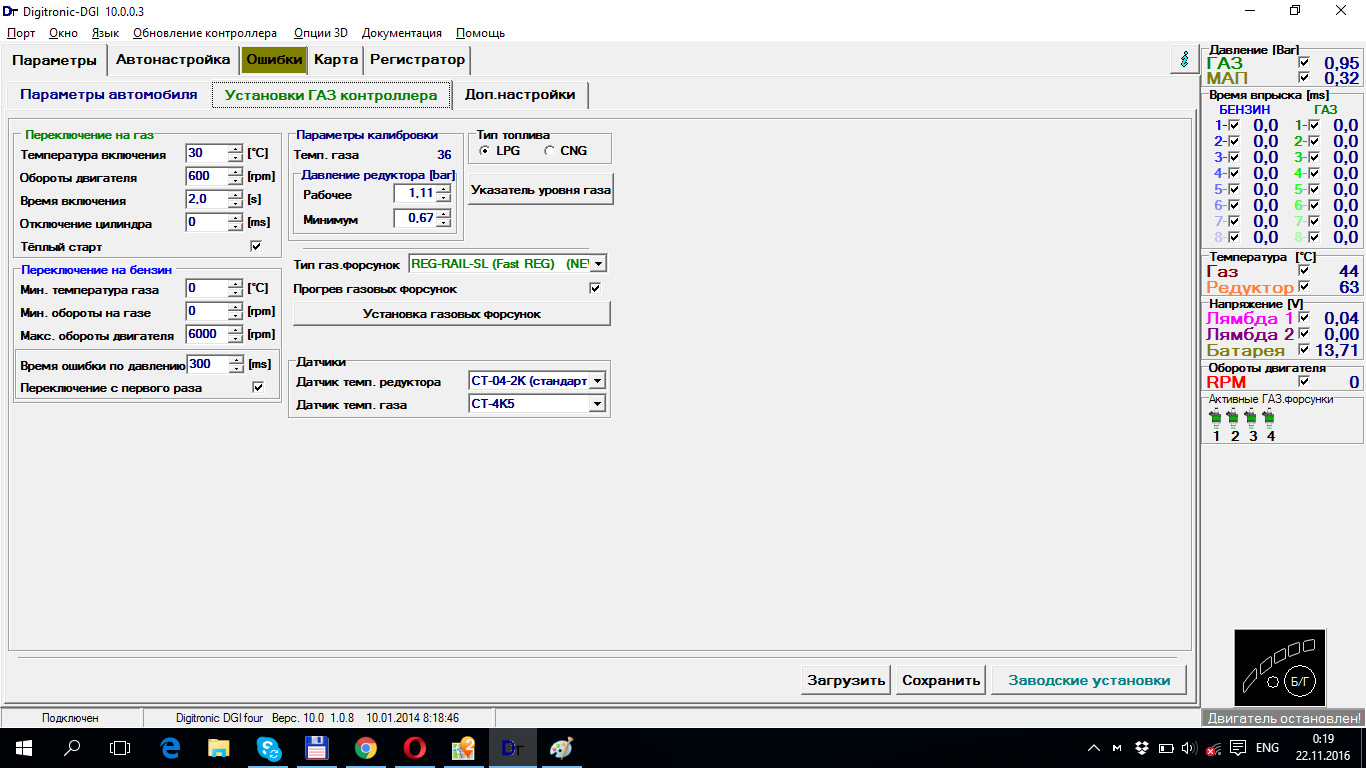Switch to the Автонастройка tab
This screenshot has width=1366, height=768.
click(x=173, y=60)
